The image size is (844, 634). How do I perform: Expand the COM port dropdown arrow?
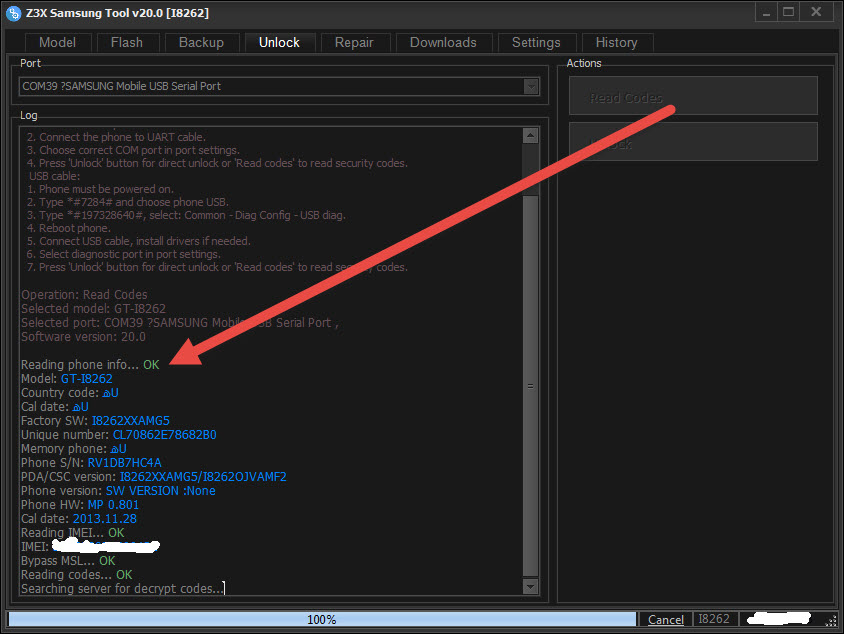point(531,87)
